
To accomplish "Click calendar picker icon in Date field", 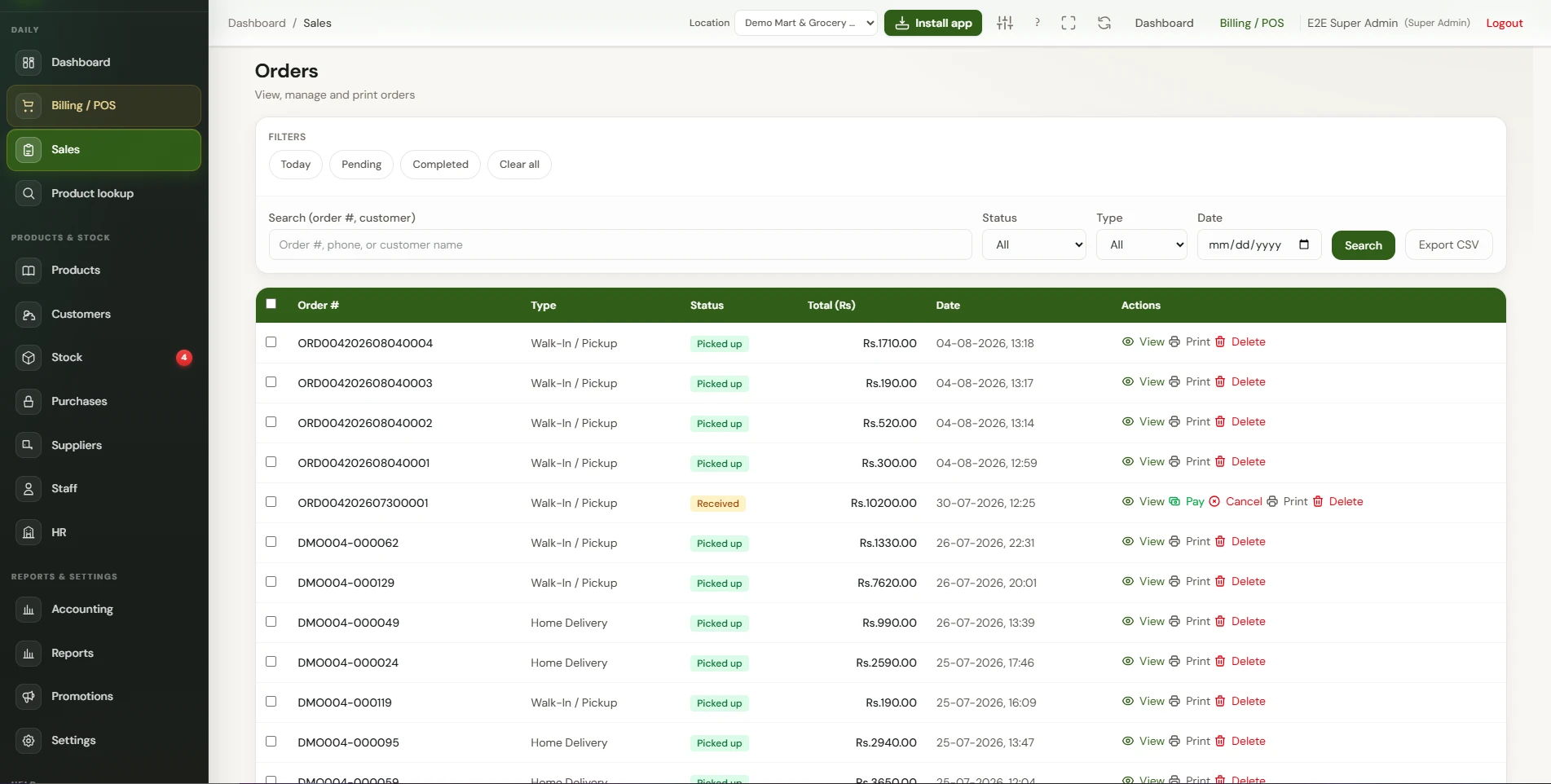I will [1304, 244].
